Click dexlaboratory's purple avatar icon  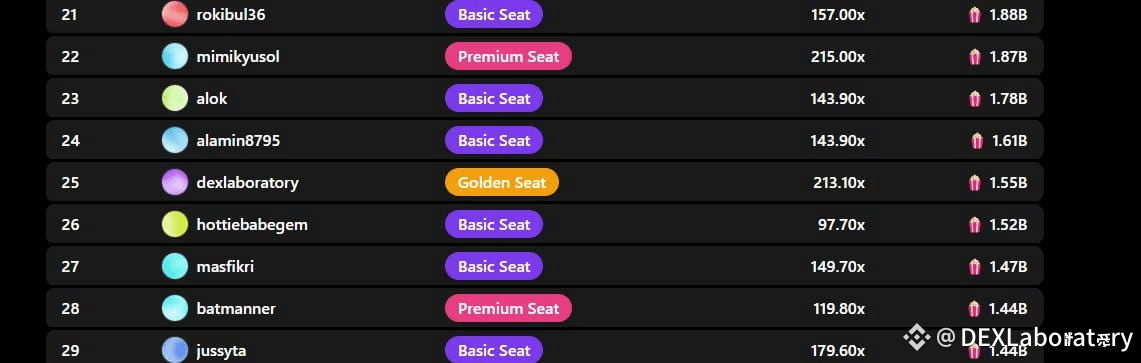(175, 182)
